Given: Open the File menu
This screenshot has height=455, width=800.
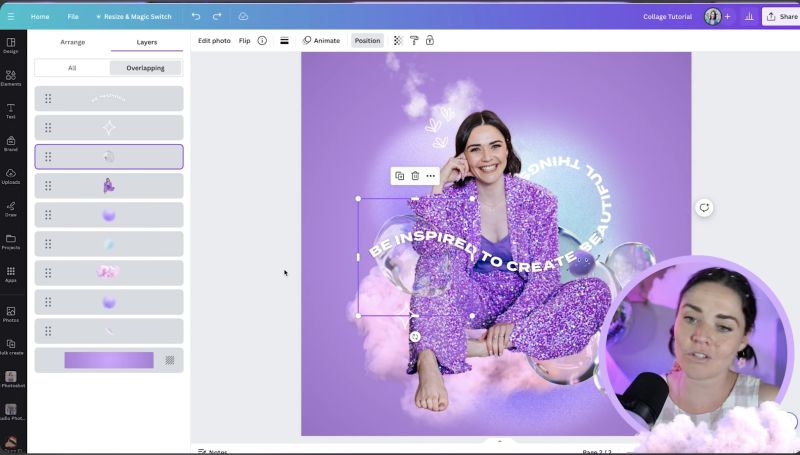Looking at the screenshot, I should 73,16.
